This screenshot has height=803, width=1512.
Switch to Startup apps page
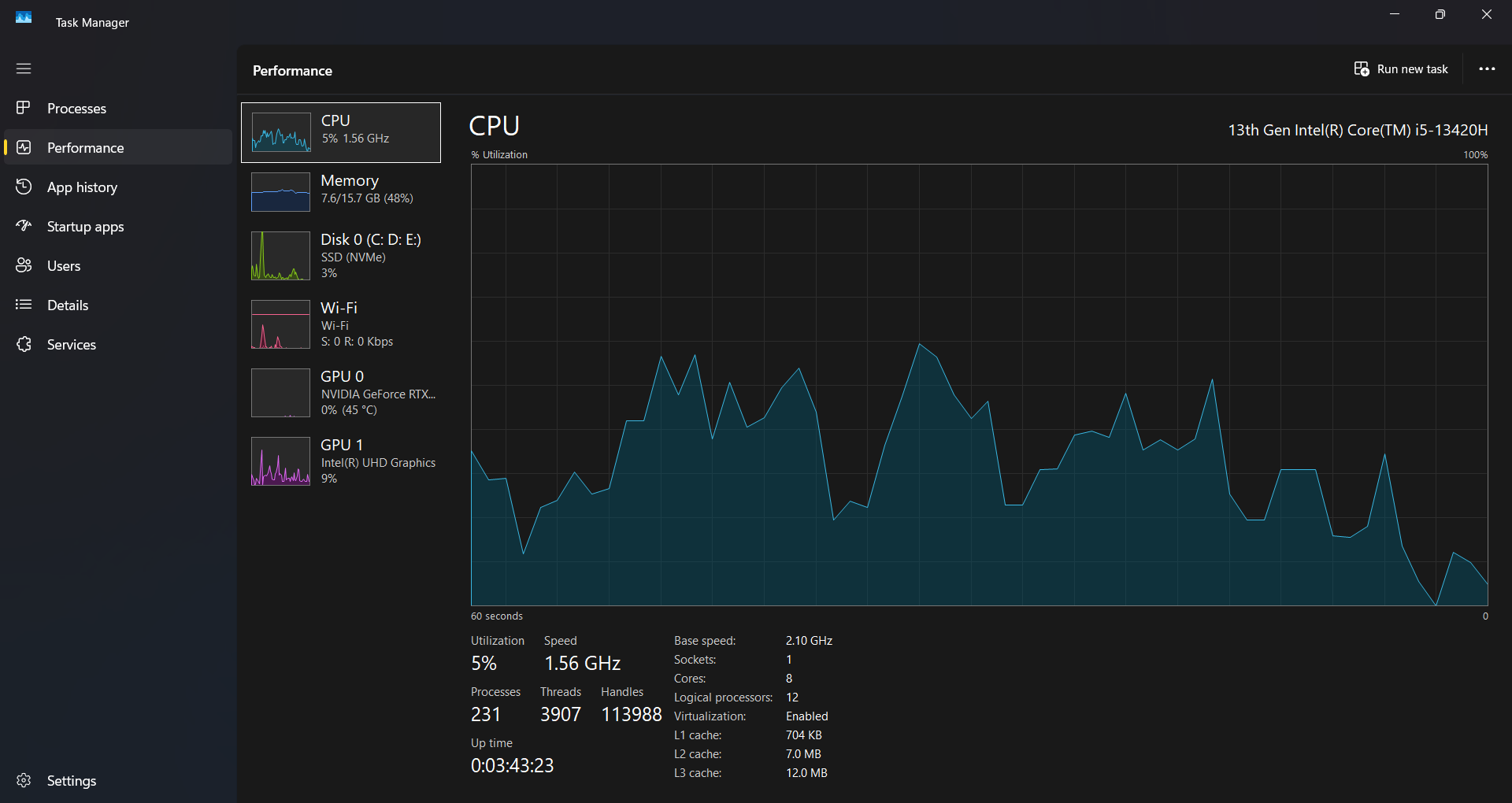point(118,226)
